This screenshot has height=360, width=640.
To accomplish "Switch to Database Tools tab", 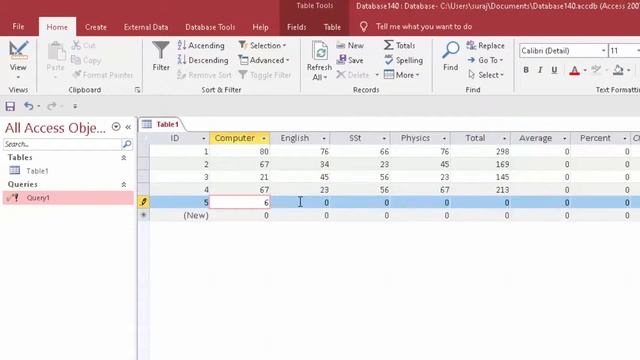I will pos(210,27).
